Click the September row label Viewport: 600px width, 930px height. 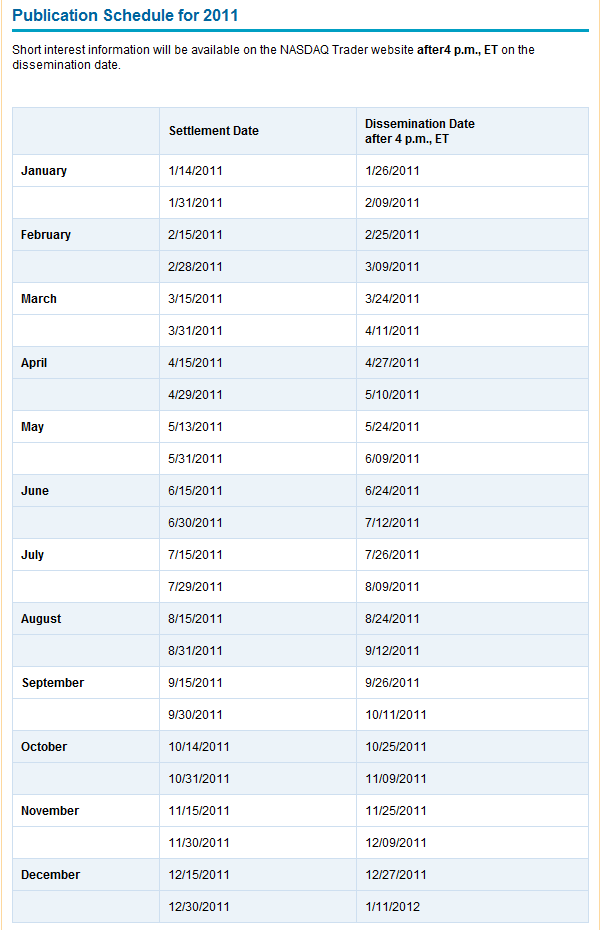(x=53, y=683)
